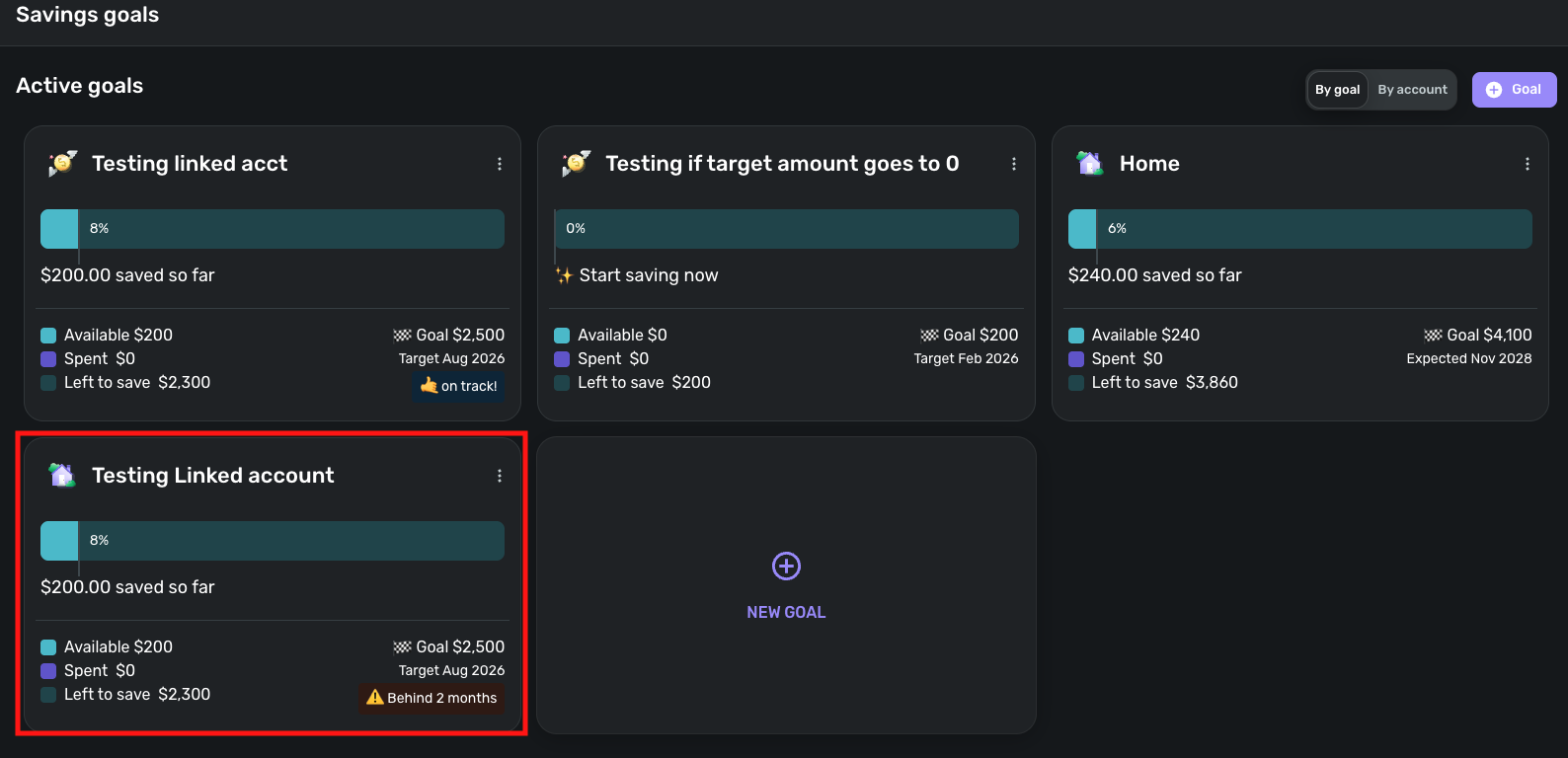The height and width of the screenshot is (758, 1568).
Task: Click the party emoji icon on Testing linked acct
Action: 62,163
